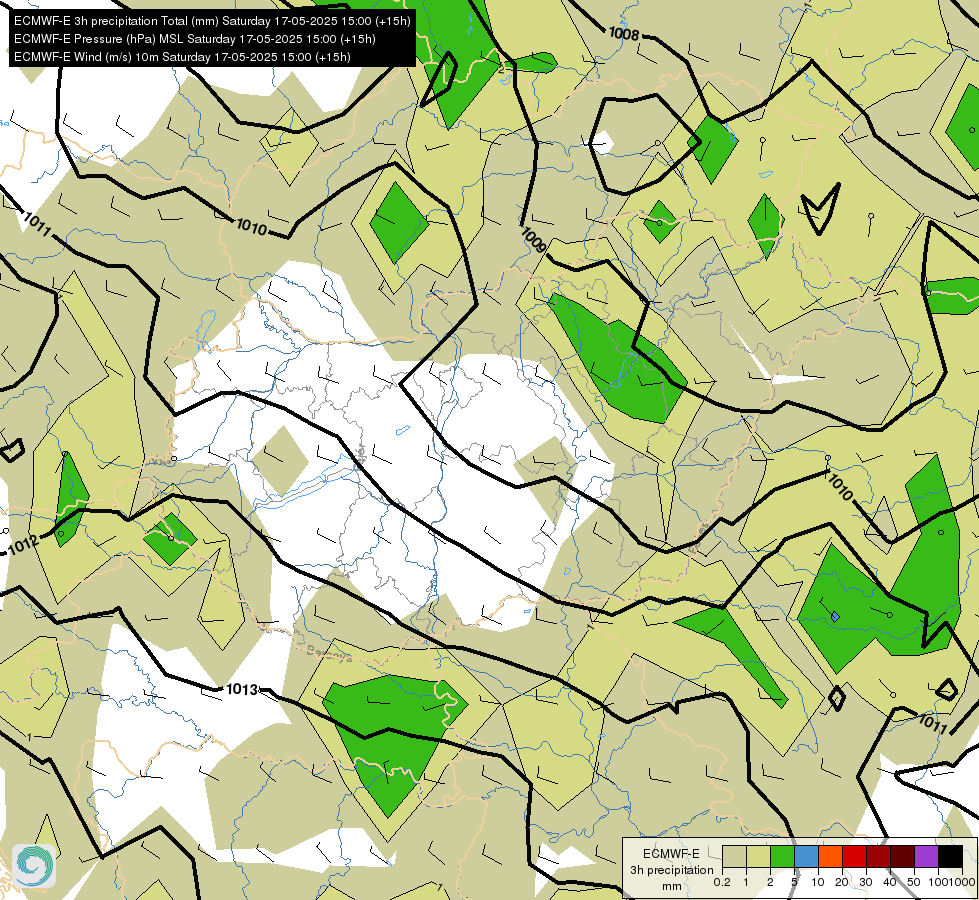Click the legend's 50 tick label
Screen dimensions: 979x900
(x=914, y=882)
